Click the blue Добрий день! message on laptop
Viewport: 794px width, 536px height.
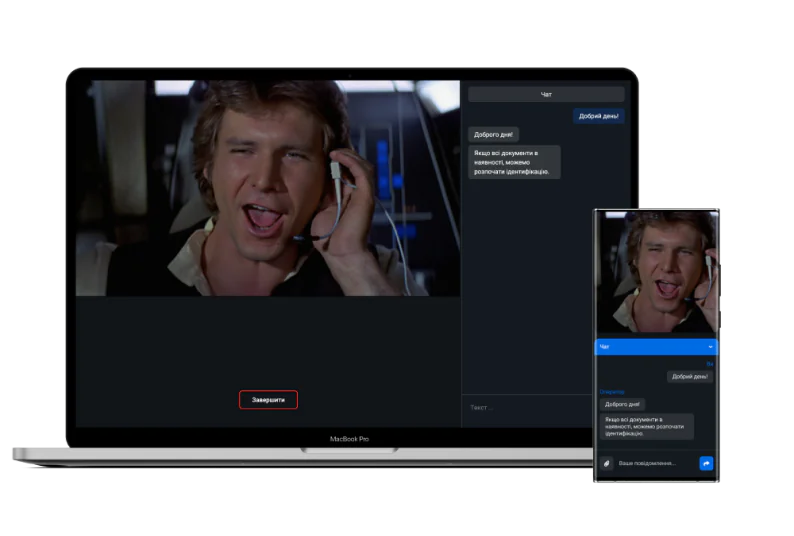click(599, 116)
